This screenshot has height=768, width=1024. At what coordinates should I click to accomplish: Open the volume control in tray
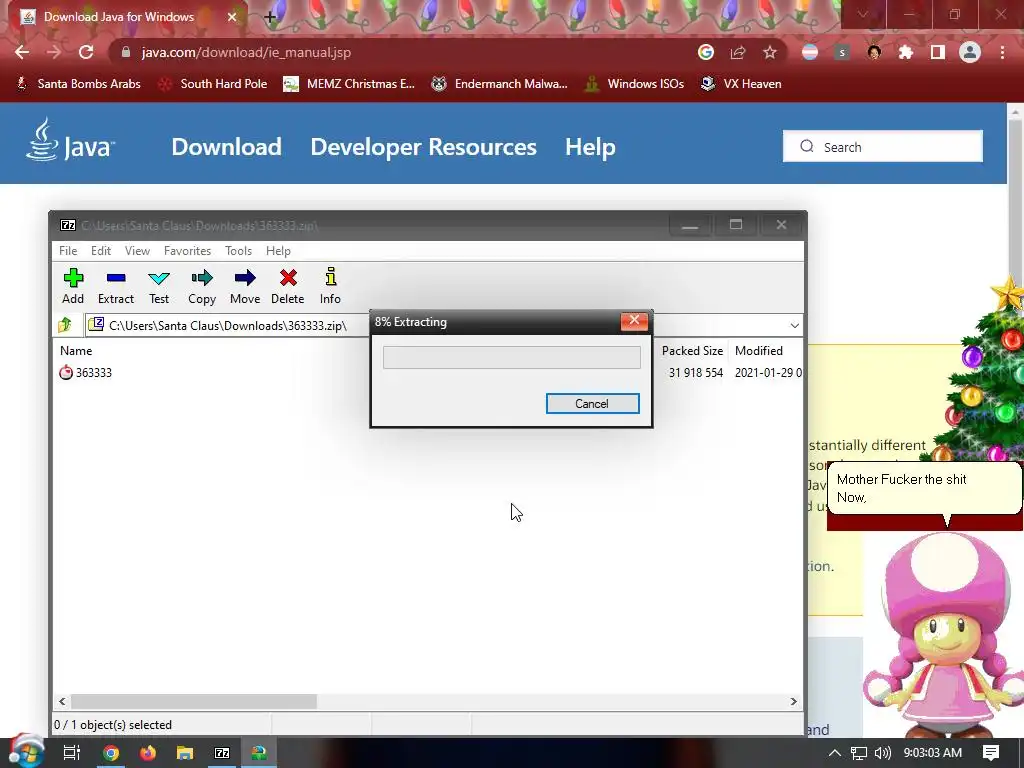coord(882,753)
